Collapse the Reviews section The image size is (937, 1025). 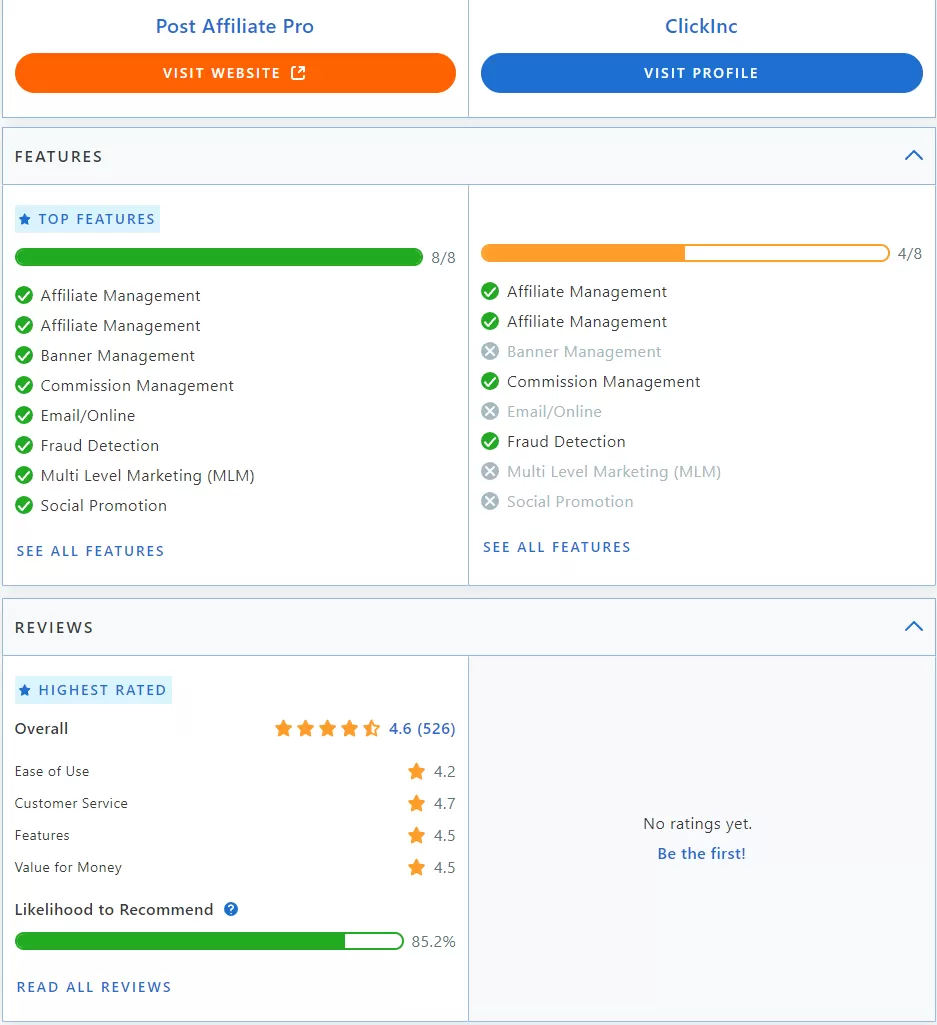point(912,626)
